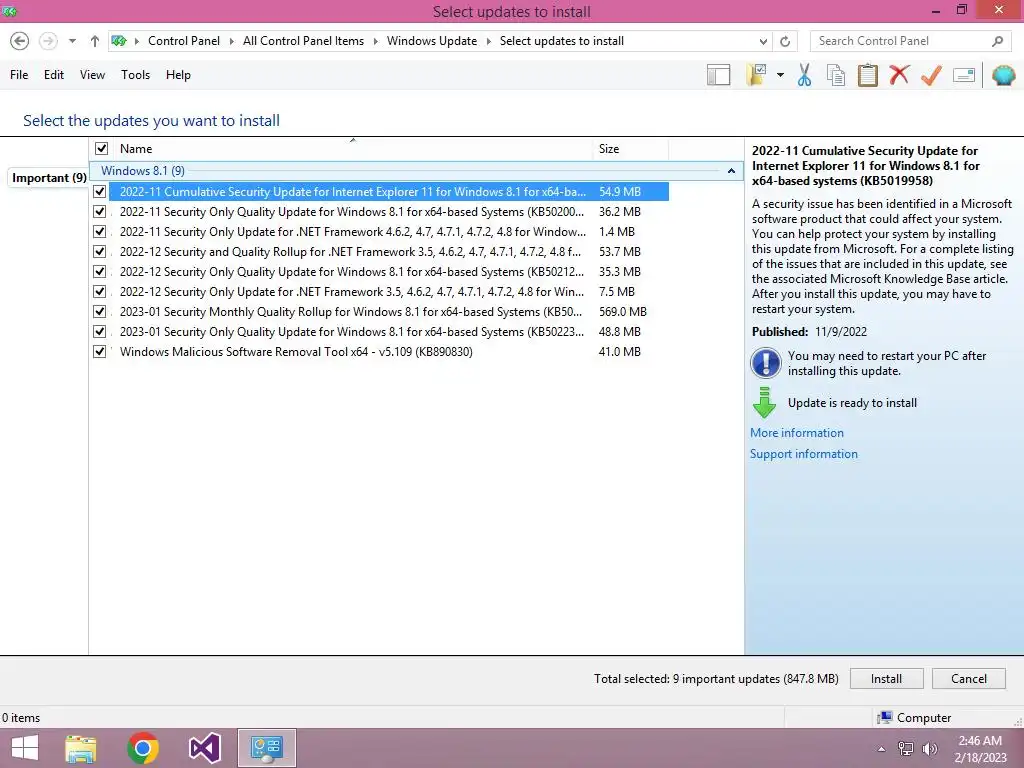Go up one level with the Up arrow
The image size is (1024, 768).
[95, 41]
